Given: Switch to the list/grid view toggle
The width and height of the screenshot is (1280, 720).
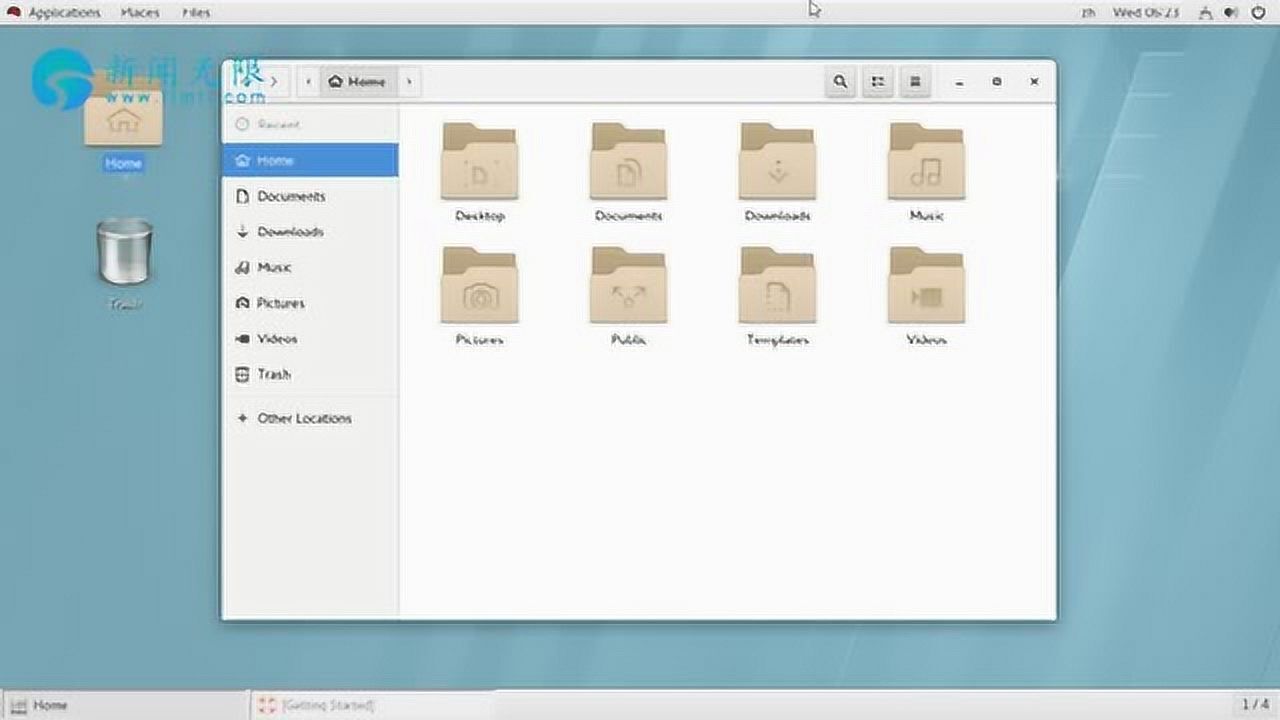Looking at the screenshot, I should coord(878,82).
